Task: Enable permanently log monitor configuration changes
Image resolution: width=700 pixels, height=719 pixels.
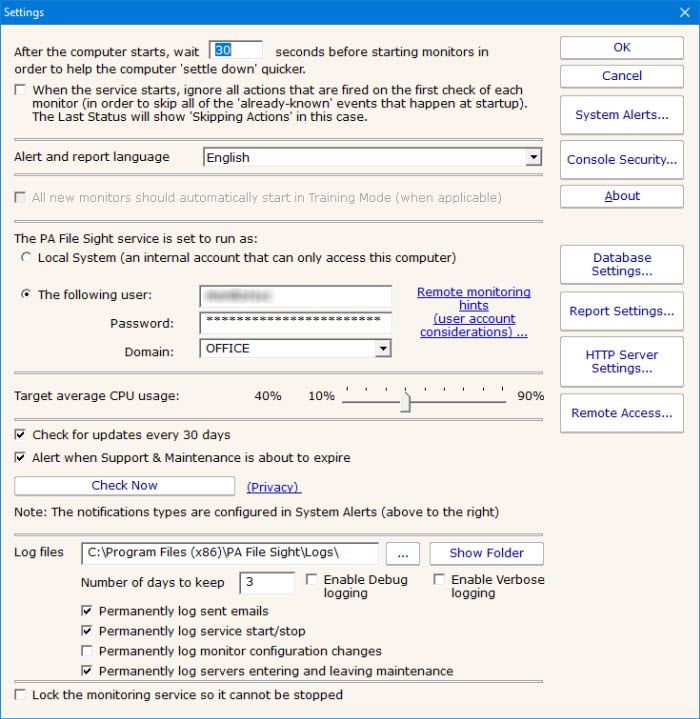Action: pos(87,651)
